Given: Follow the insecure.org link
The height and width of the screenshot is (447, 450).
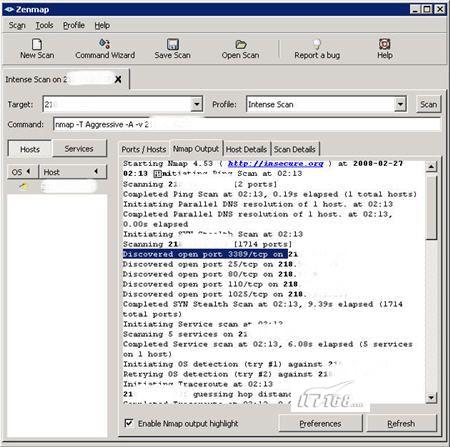Looking at the screenshot, I should pyautogui.click(x=275, y=164).
